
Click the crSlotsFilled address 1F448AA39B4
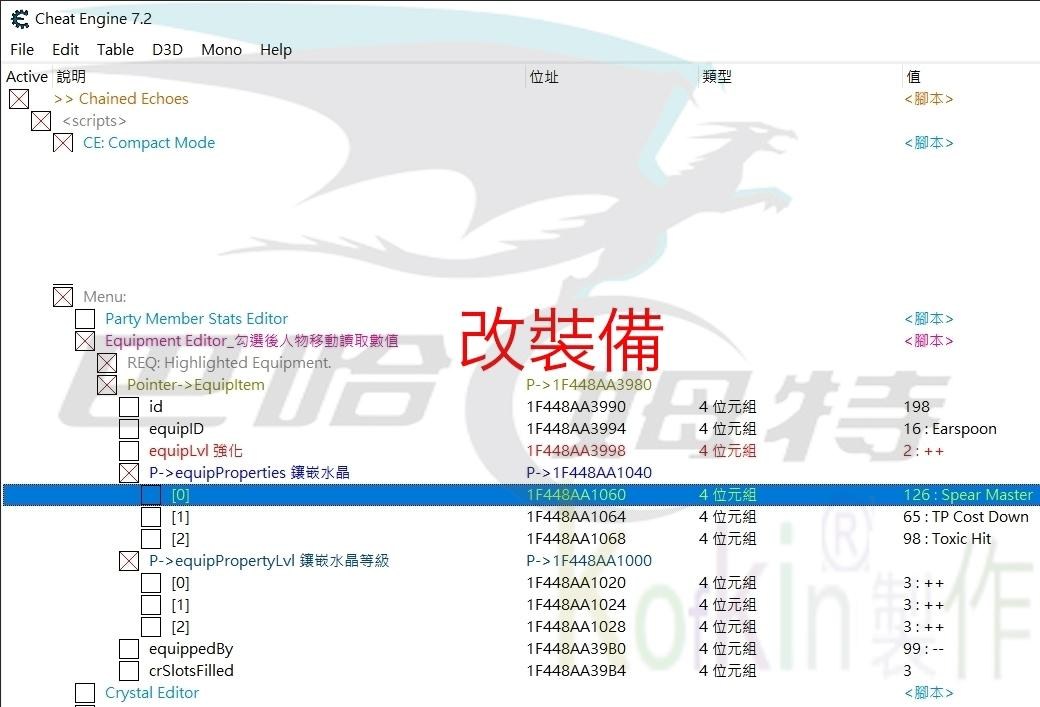click(576, 671)
